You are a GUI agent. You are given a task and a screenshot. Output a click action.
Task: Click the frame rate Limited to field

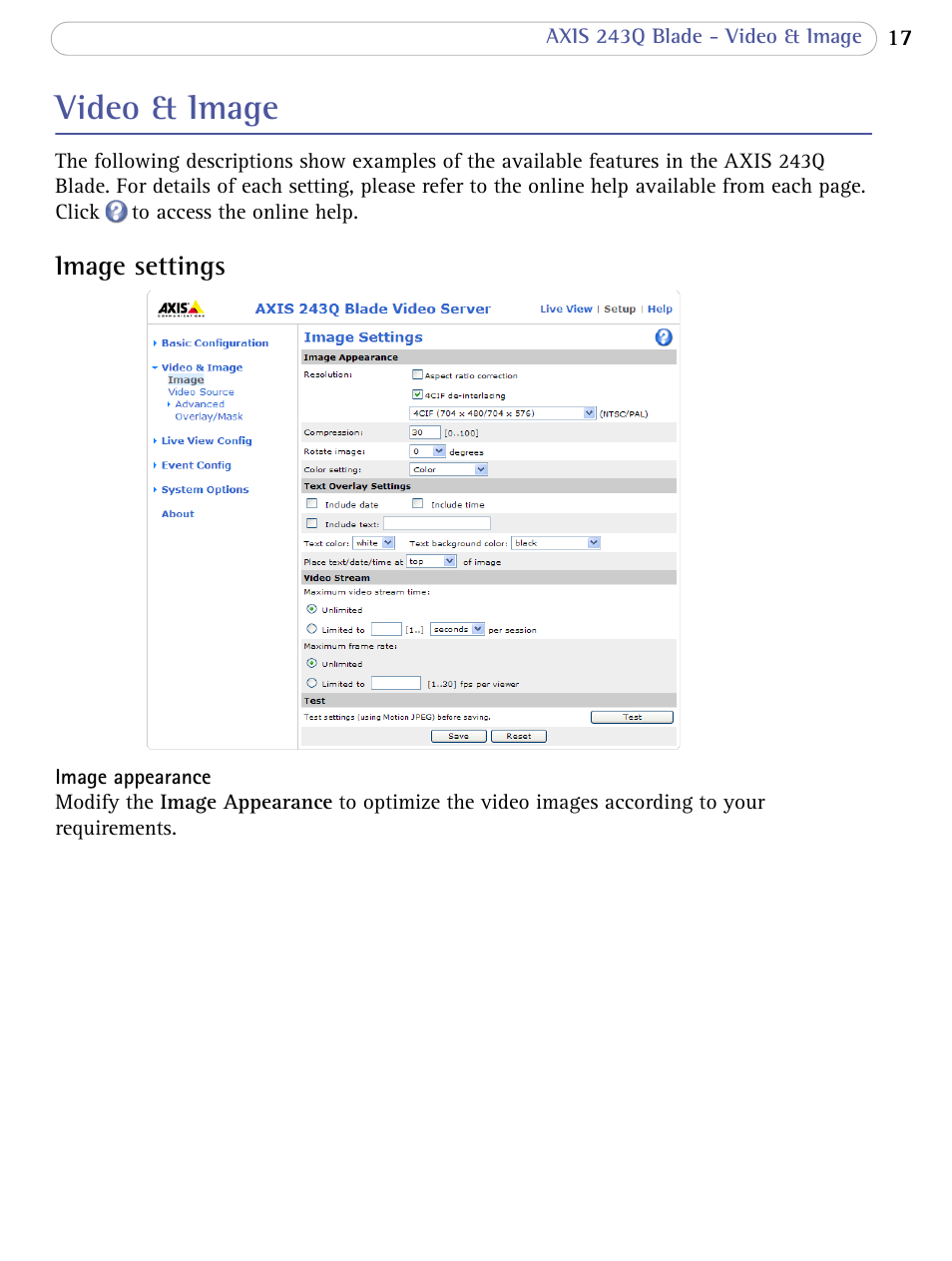(396, 683)
